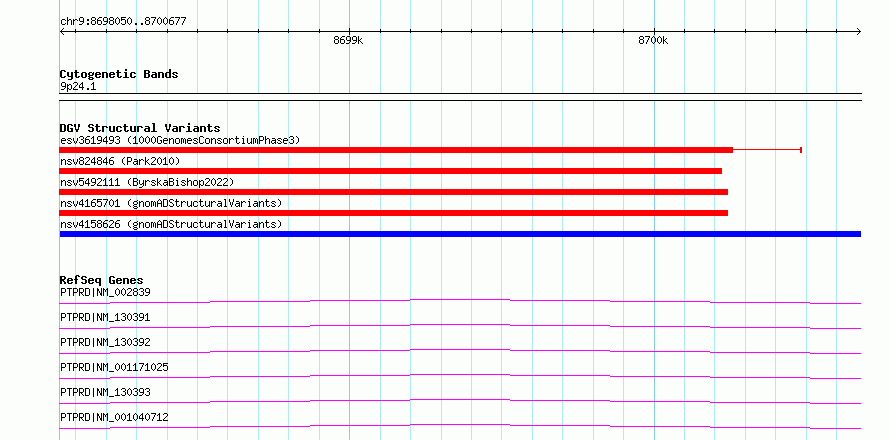Click the ruler's right arrow end

859,32
